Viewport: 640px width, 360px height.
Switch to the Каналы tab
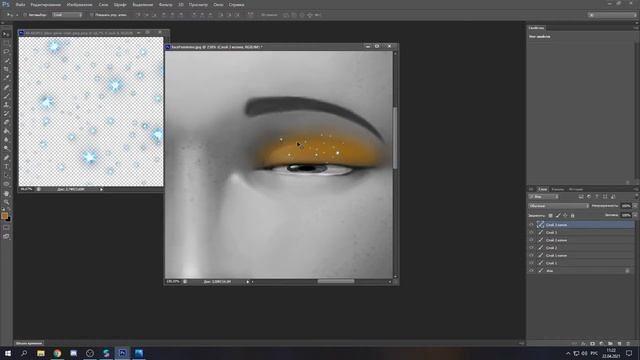[558, 189]
